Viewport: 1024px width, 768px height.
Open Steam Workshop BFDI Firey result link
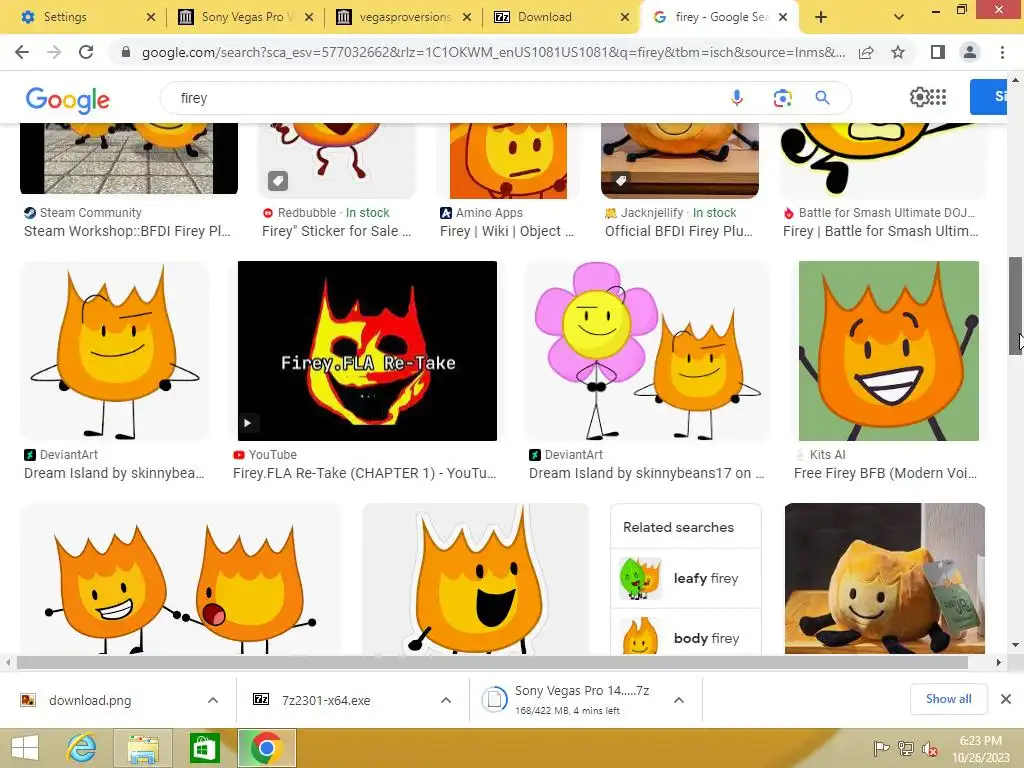(127, 231)
